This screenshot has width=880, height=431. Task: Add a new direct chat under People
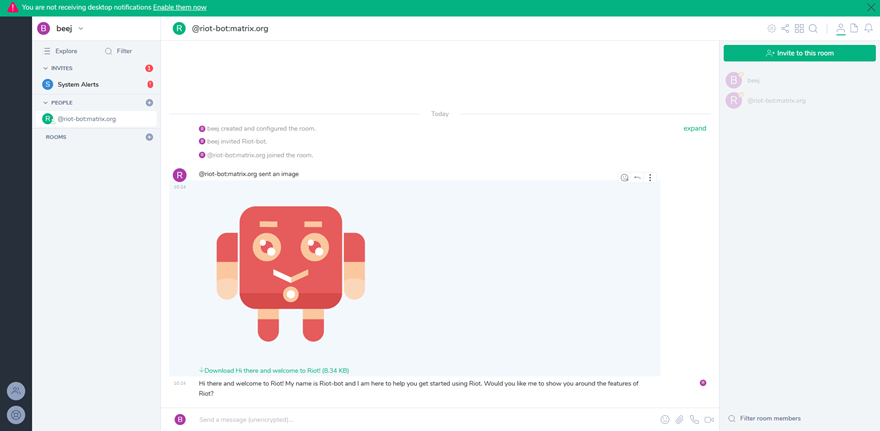[149, 103]
